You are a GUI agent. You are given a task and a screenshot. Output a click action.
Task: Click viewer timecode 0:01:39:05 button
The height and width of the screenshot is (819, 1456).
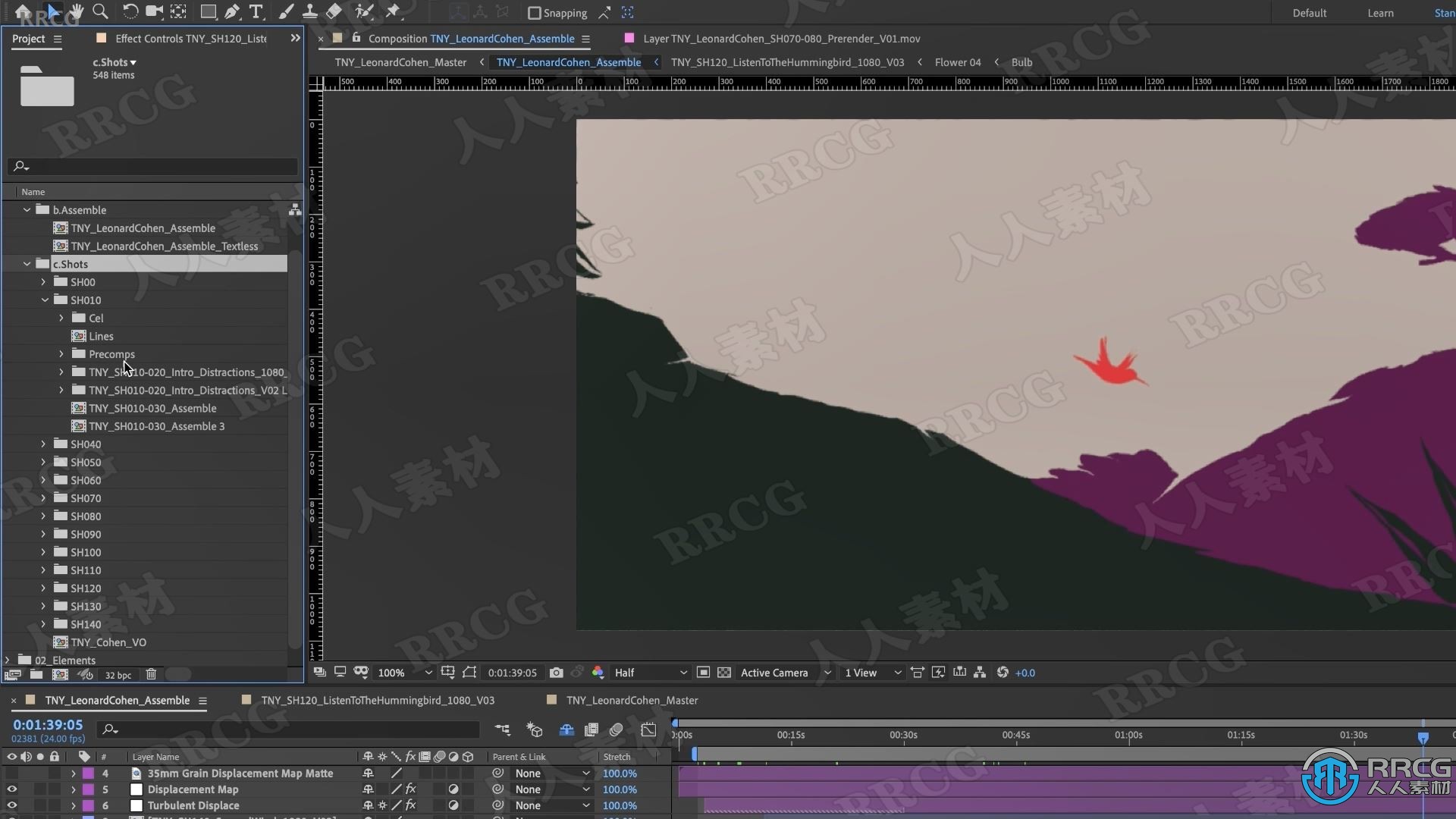(x=512, y=673)
